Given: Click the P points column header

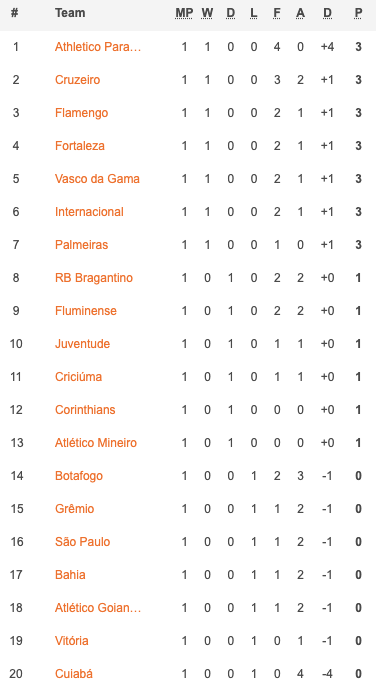Looking at the screenshot, I should click(358, 13).
